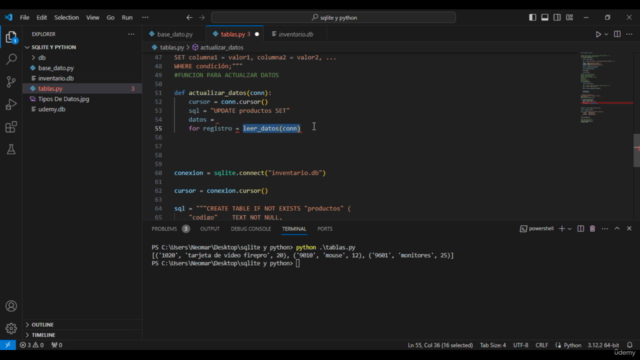Image resolution: width=640 pixels, height=360 pixels.
Task: Open terminal panel More Actions ellipsis
Action: [x=604, y=229]
